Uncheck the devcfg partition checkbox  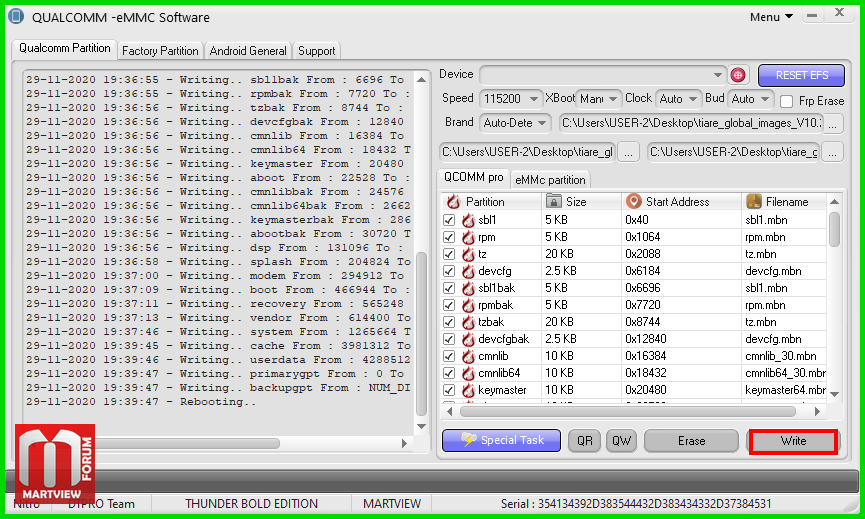pyautogui.click(x=448, y=271)
